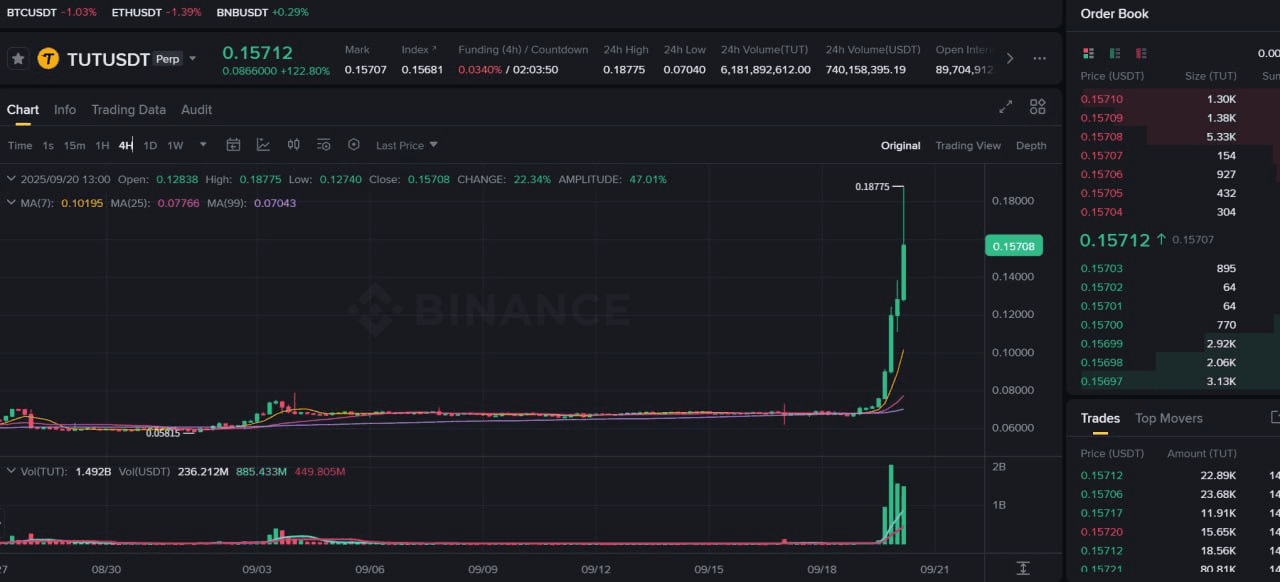Show both bids and asks order book view
This screenshot has height=582, width=1280.
(x=1089, y=53)
